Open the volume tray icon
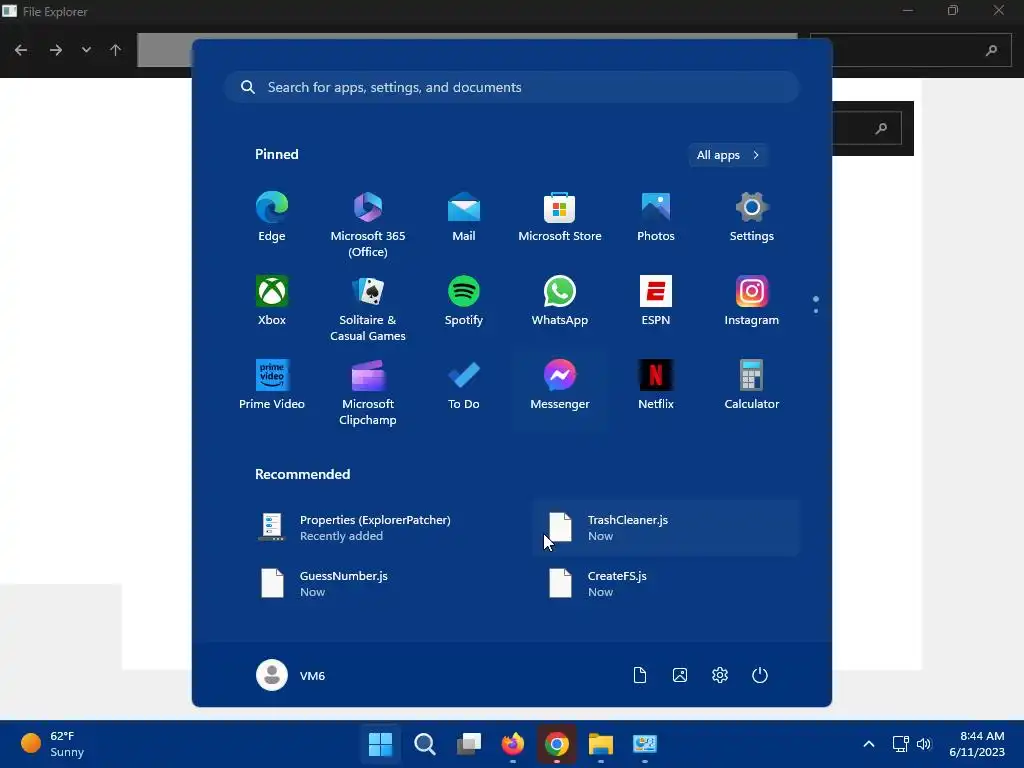This screenshot has height=768, width=1024. (x=923, y=744)
